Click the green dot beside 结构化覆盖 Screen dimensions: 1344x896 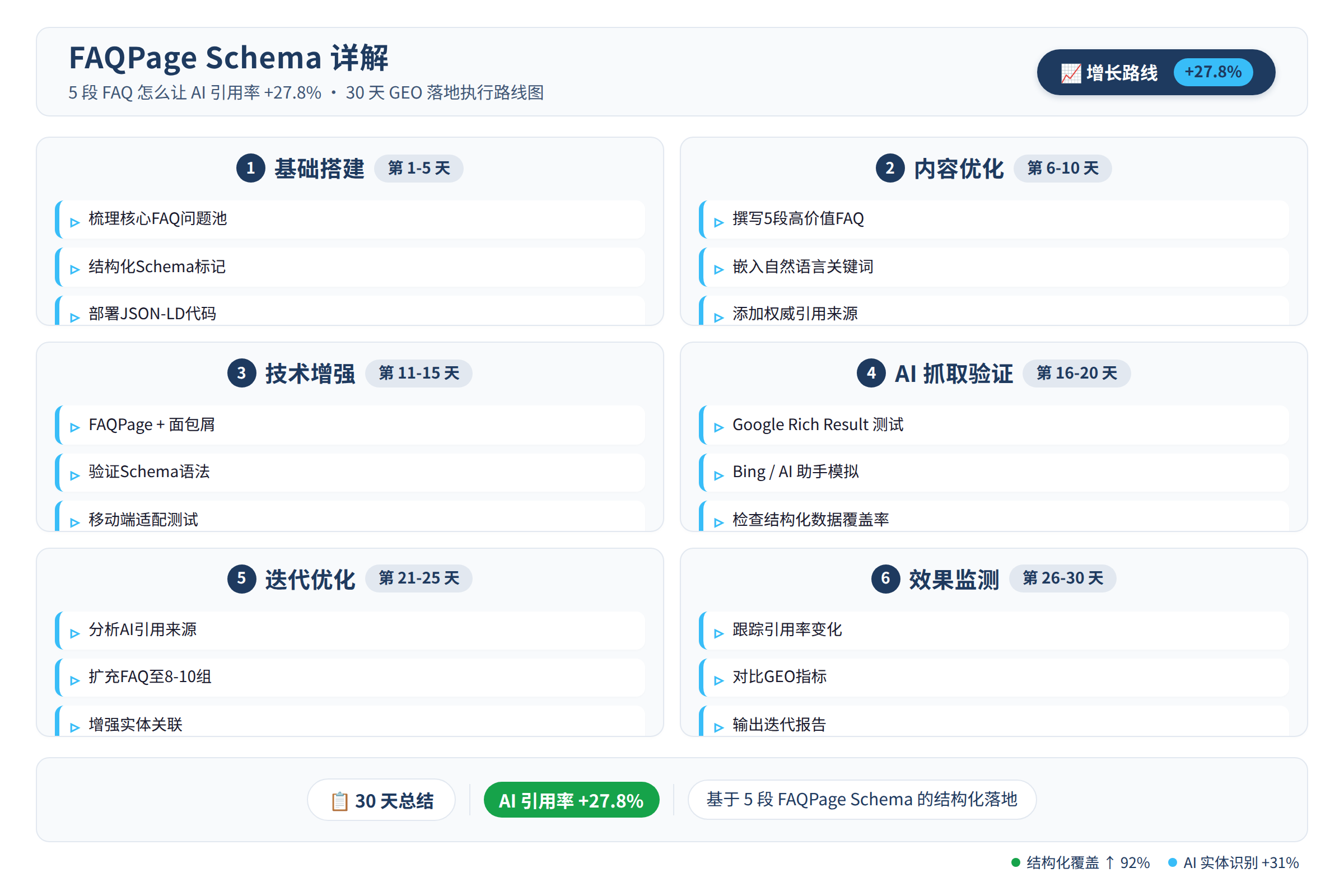tap(1015, 862)
